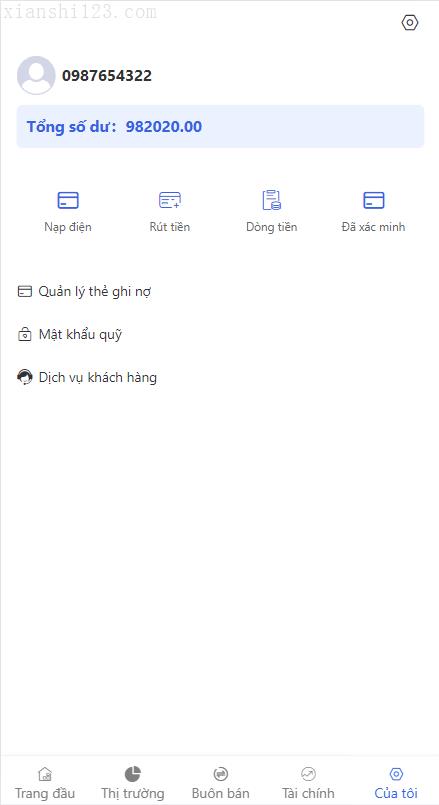
Task: Open settings via the hexagon gear icon
Action: (410, 23)
